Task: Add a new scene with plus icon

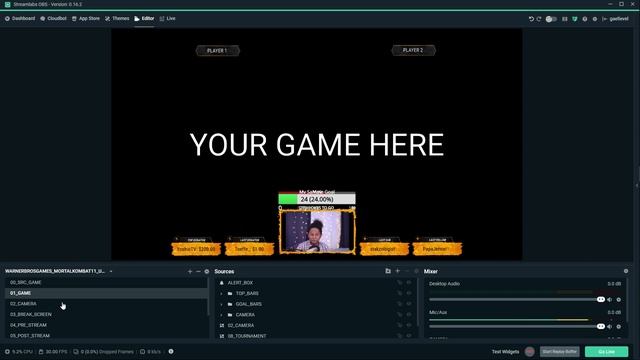Action: coord(190,271)
